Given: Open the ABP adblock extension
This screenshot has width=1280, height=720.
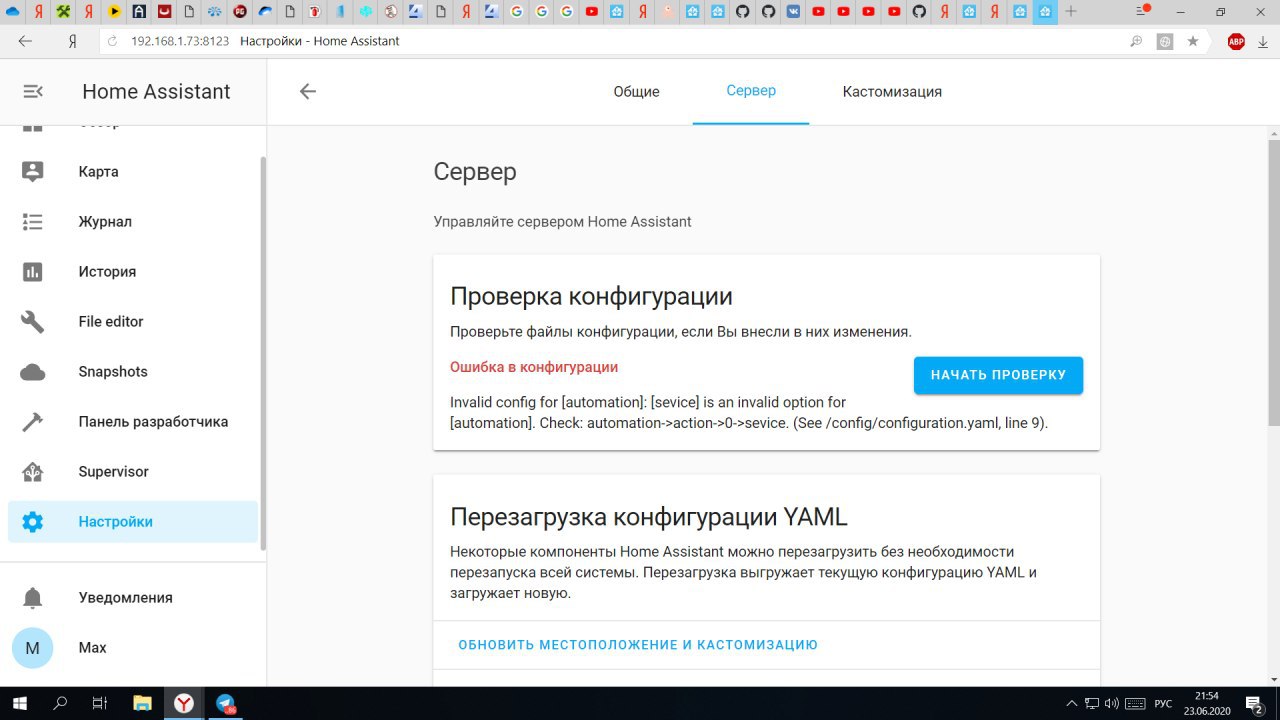Looking at the screenshot, I should click(x=1236, y=41).
